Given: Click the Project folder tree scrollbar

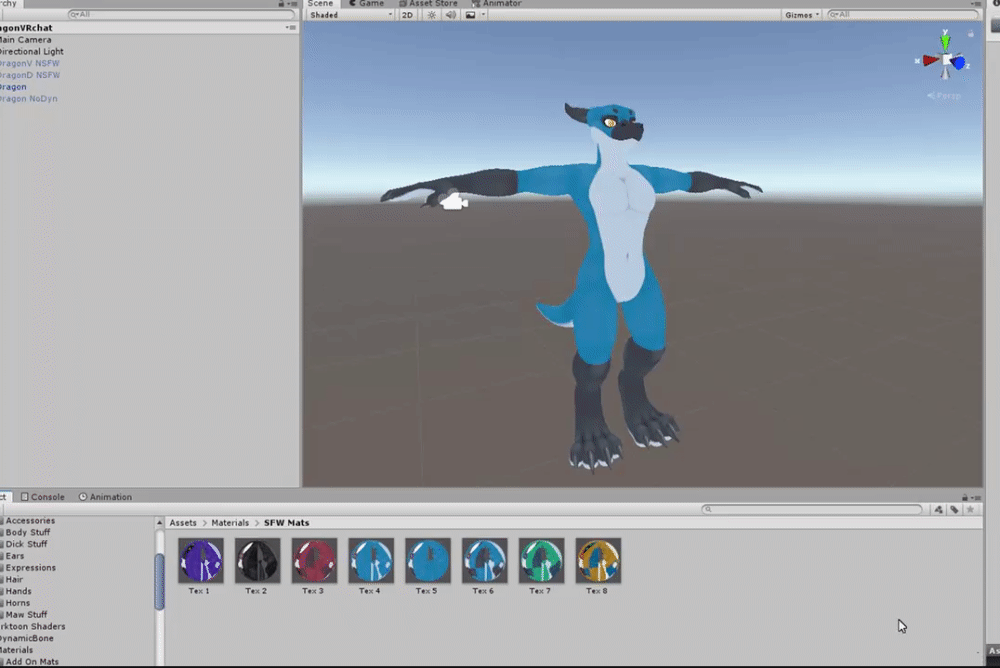Looking at the screenshot, I should [x=159, y=581].
